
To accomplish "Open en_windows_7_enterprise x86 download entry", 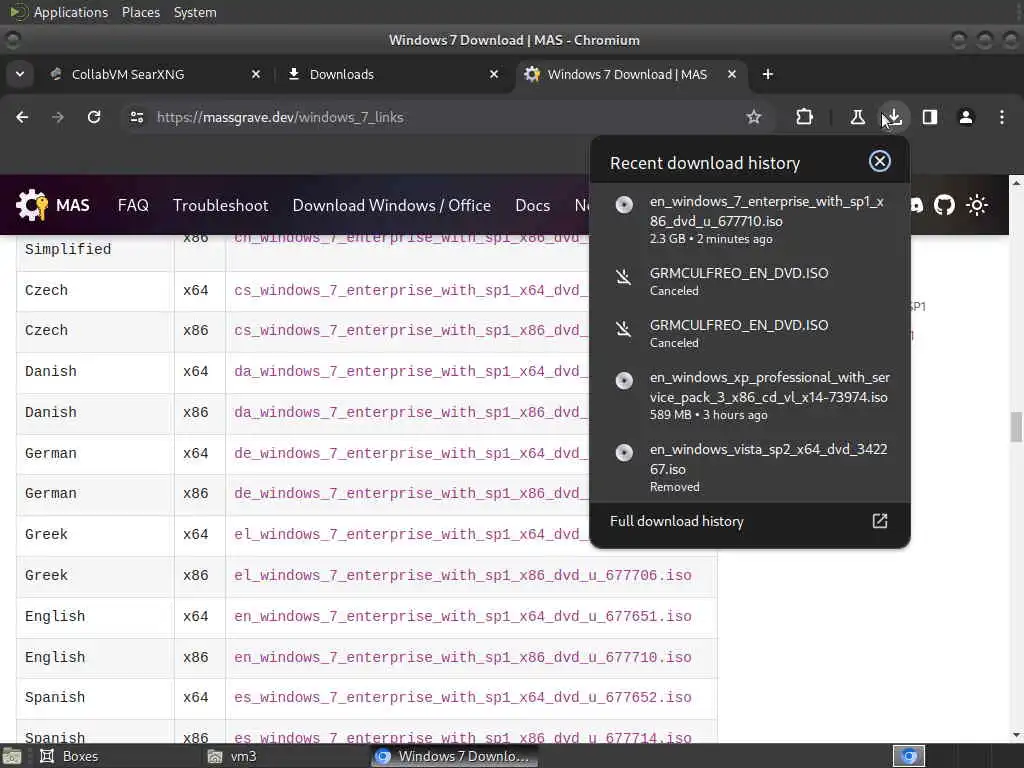I will tap(750, 219).
